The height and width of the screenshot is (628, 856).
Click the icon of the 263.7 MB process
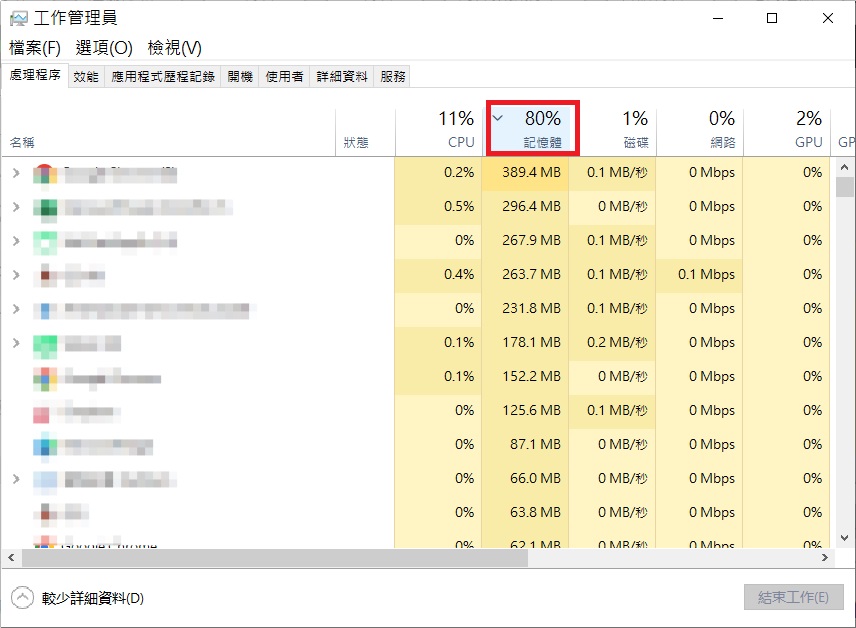coord(45,276)
